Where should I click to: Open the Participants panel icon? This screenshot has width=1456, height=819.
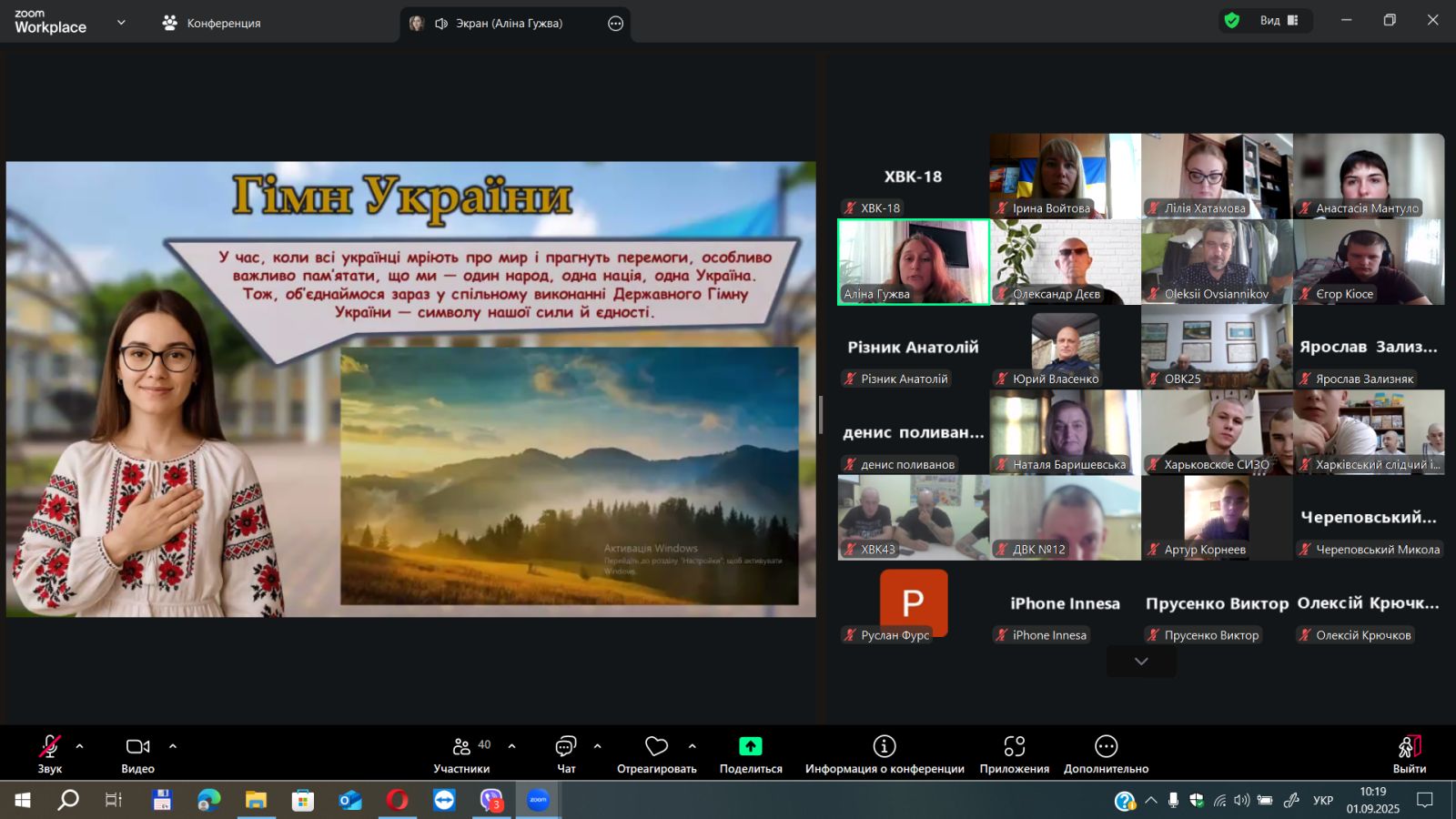coord(462,747)
